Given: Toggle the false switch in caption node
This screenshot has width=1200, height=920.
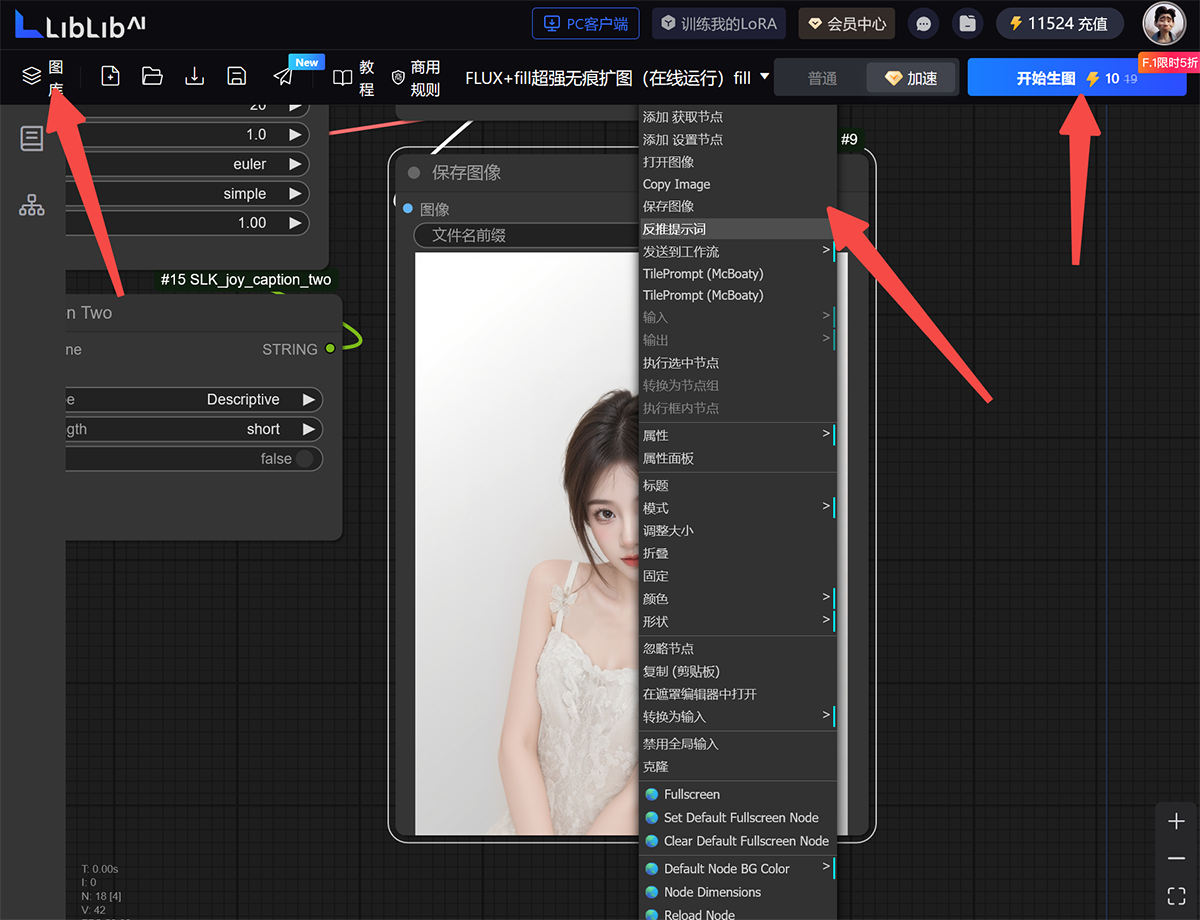Looking at the screenshot, I should (x=304, y=459).
